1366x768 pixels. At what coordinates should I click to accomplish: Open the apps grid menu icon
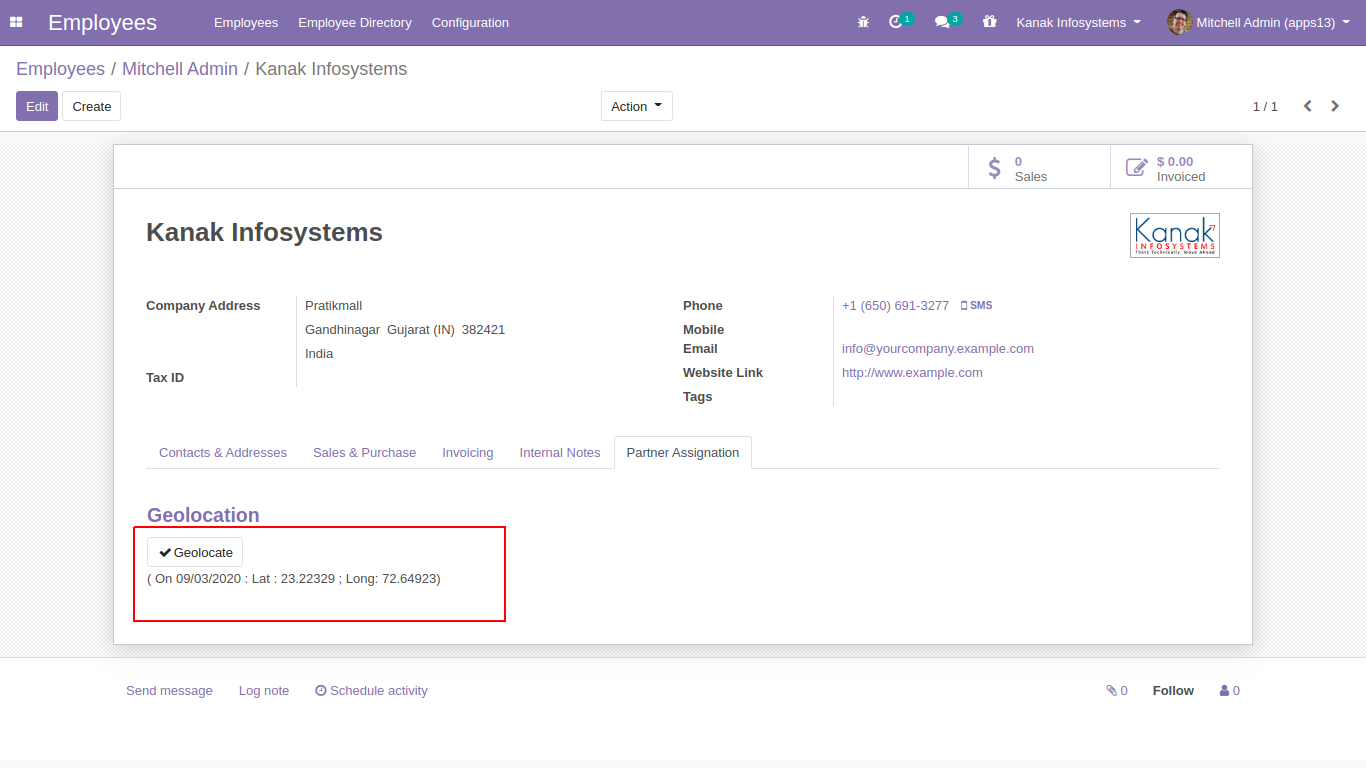click(16, 22)
